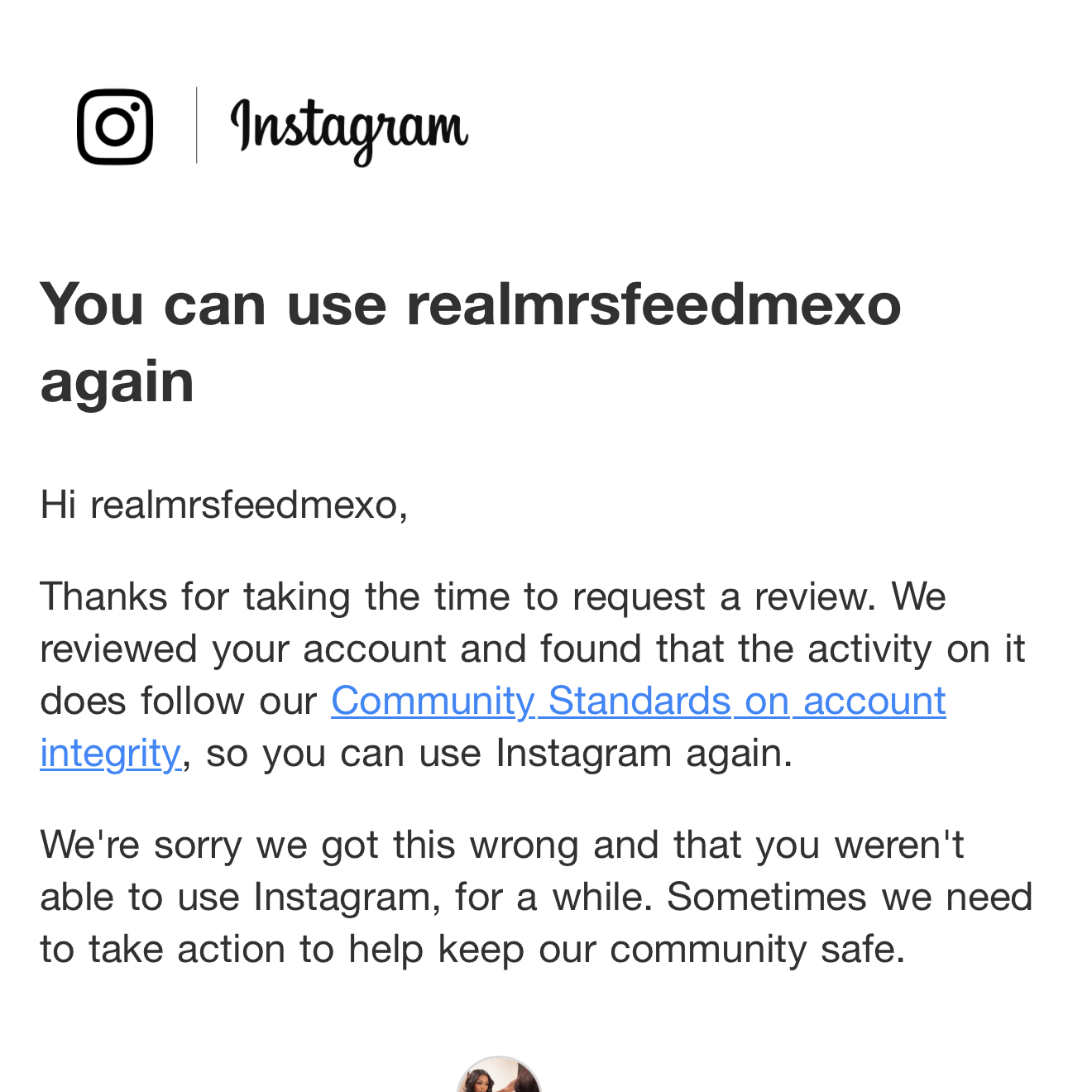This screenshot has width=1092, height=1092.
Task: Click the Instagram camera logo icon
Action: point(115,127)
